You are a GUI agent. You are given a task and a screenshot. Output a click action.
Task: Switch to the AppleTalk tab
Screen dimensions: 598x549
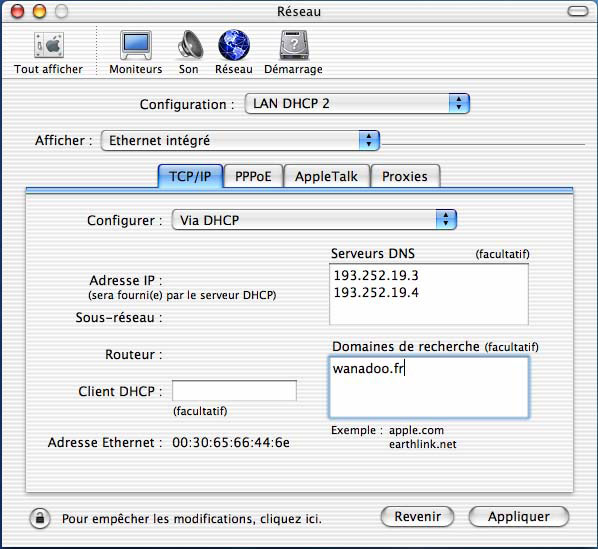[x=326, y=176]
